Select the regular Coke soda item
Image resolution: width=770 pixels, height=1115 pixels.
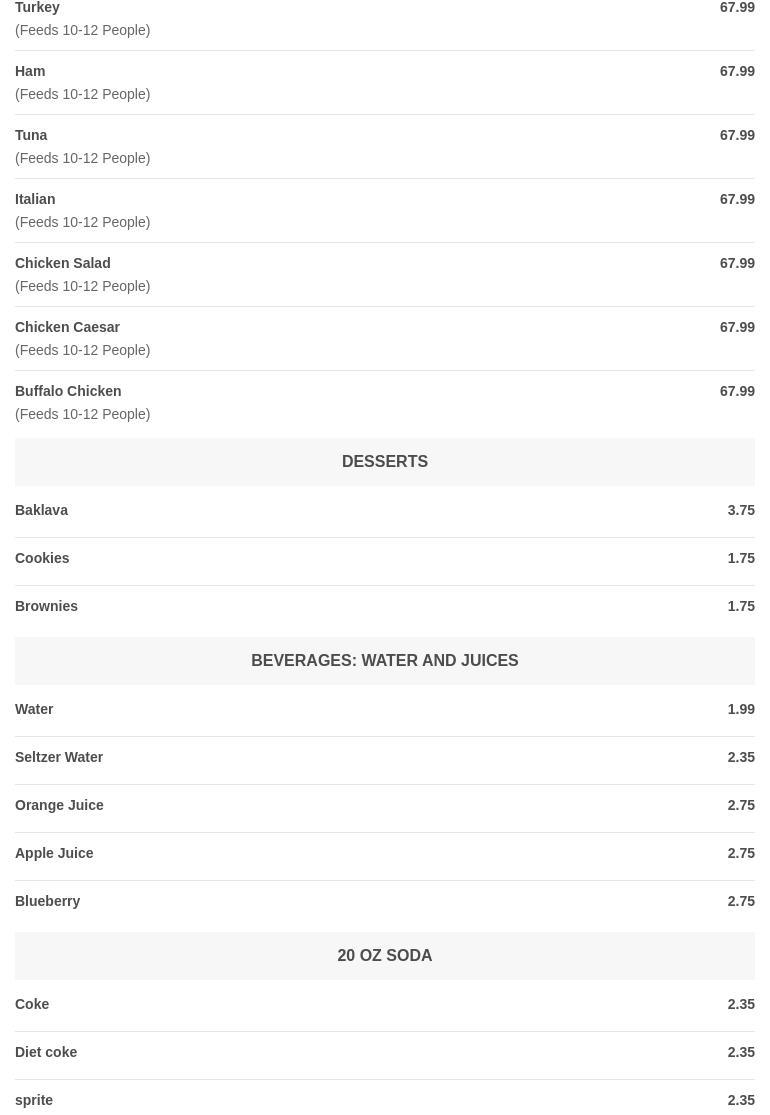(32, 1004)
